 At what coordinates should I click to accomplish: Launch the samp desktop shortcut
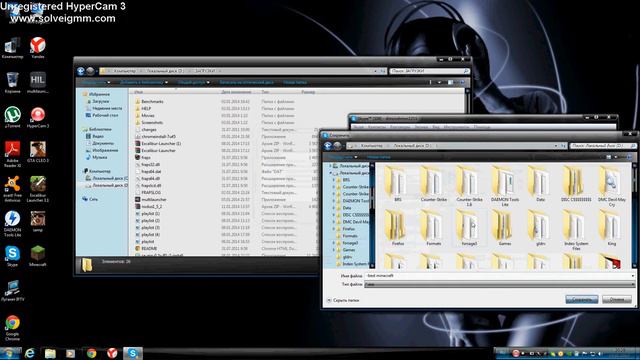tap(38, 221)
